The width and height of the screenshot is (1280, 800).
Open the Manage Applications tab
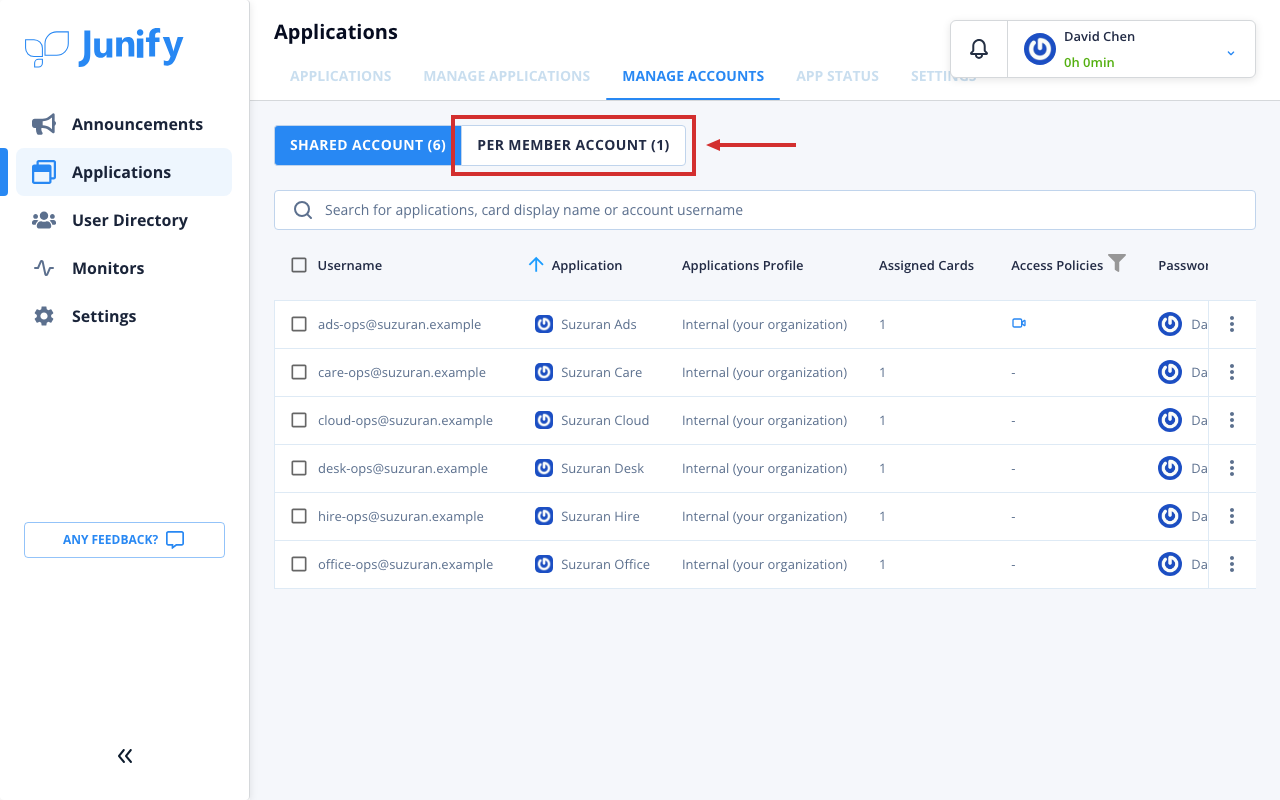(507, 76)
